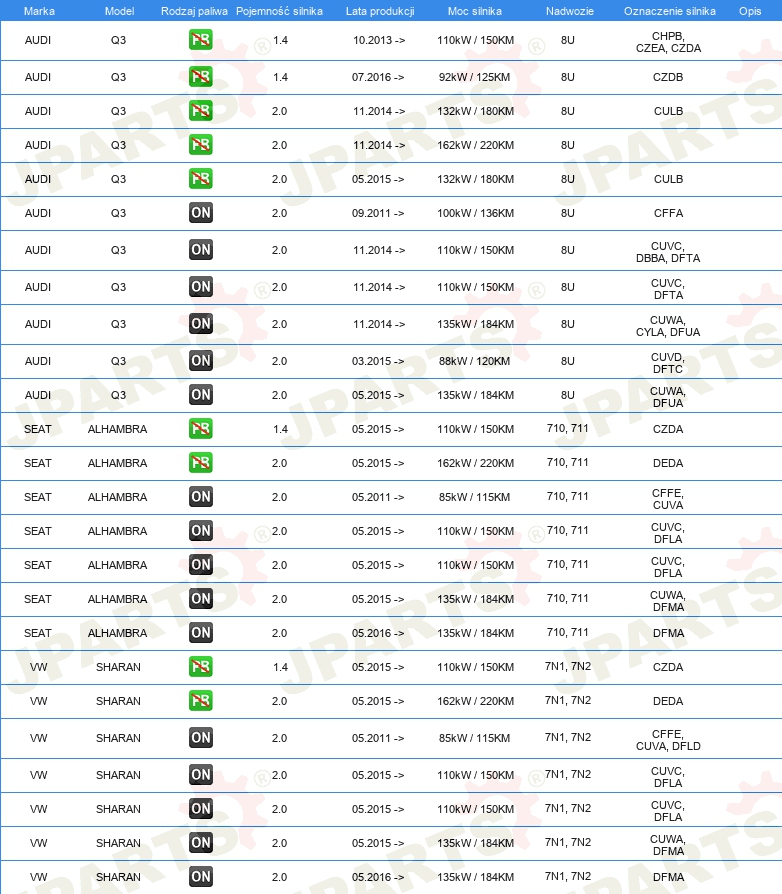Image resolution: width=782 pixels, height=894 pixels.
Task: Select 7N1, 7N2 body cell in VW DEDA row
Action: (568, 700)
